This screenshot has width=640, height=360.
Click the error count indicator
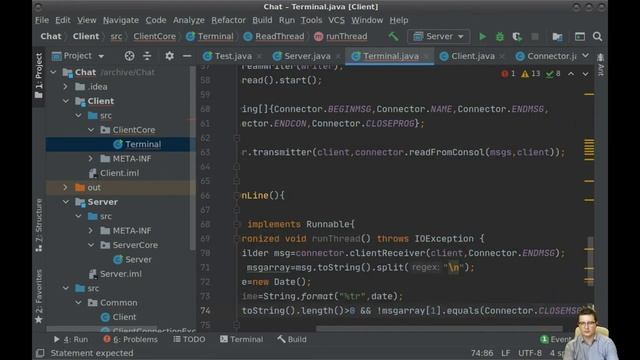click(x=509, y=74)
